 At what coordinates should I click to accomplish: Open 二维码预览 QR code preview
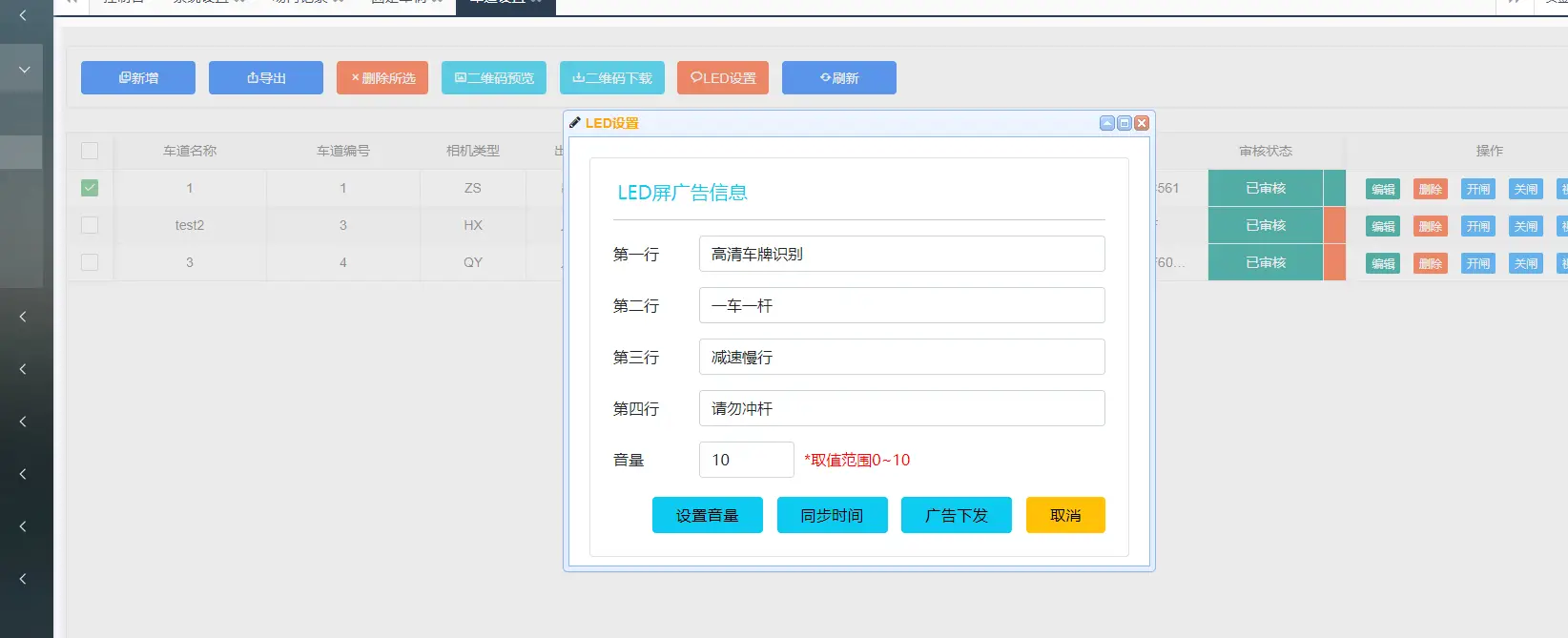point(494,78)
